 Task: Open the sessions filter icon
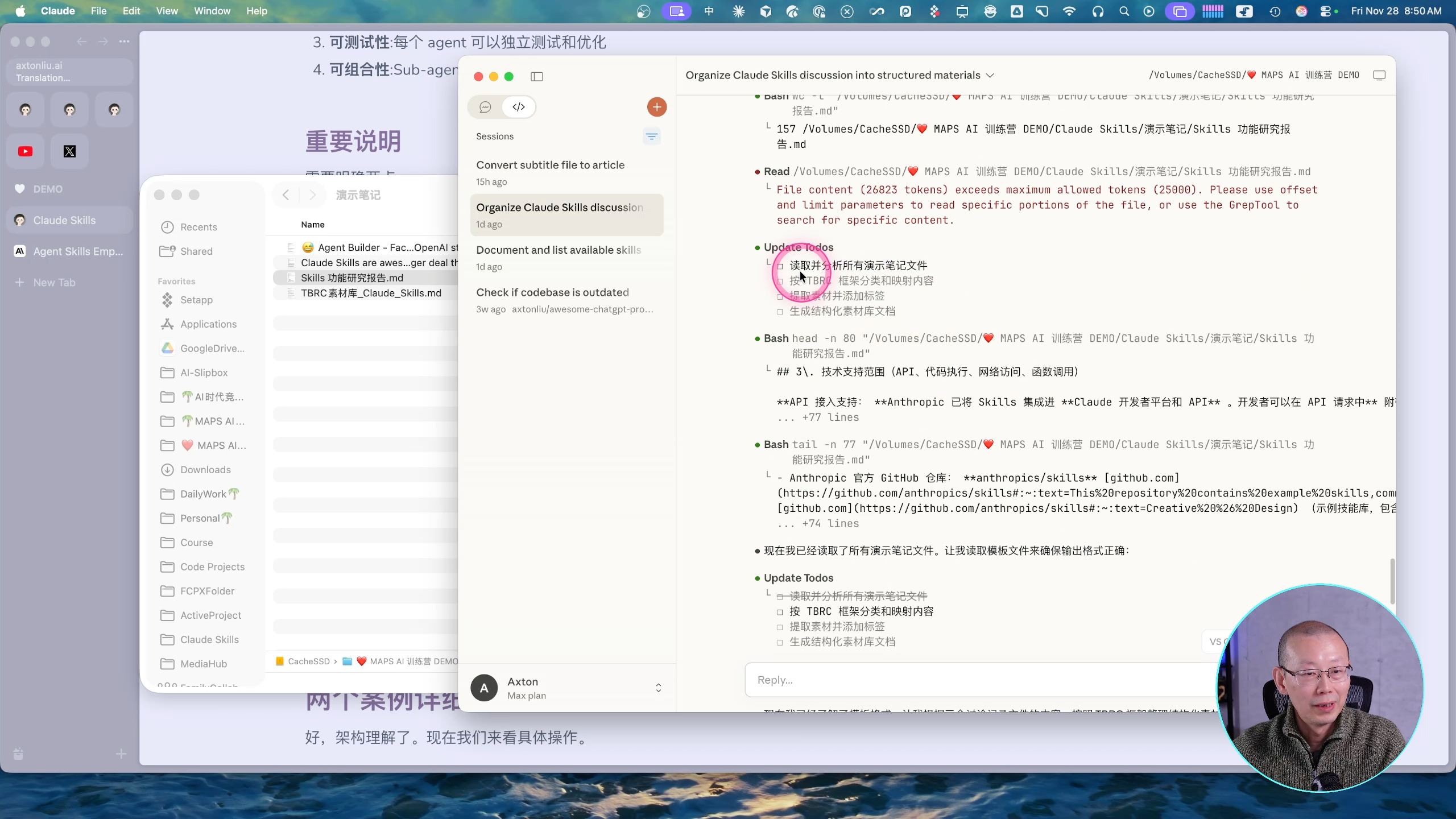pos(651,136)
